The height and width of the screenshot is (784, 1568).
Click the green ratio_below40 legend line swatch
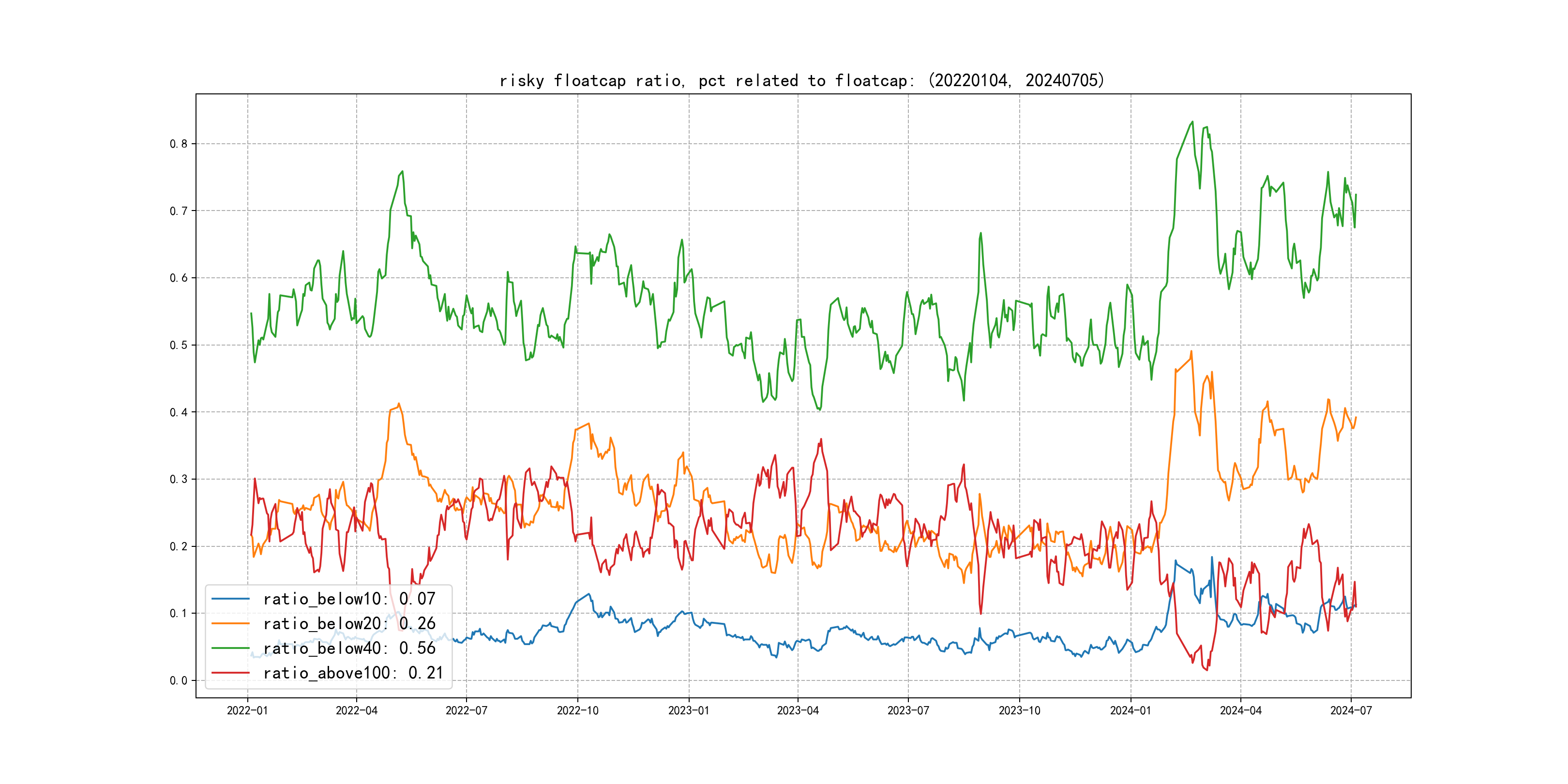(230, 648)
